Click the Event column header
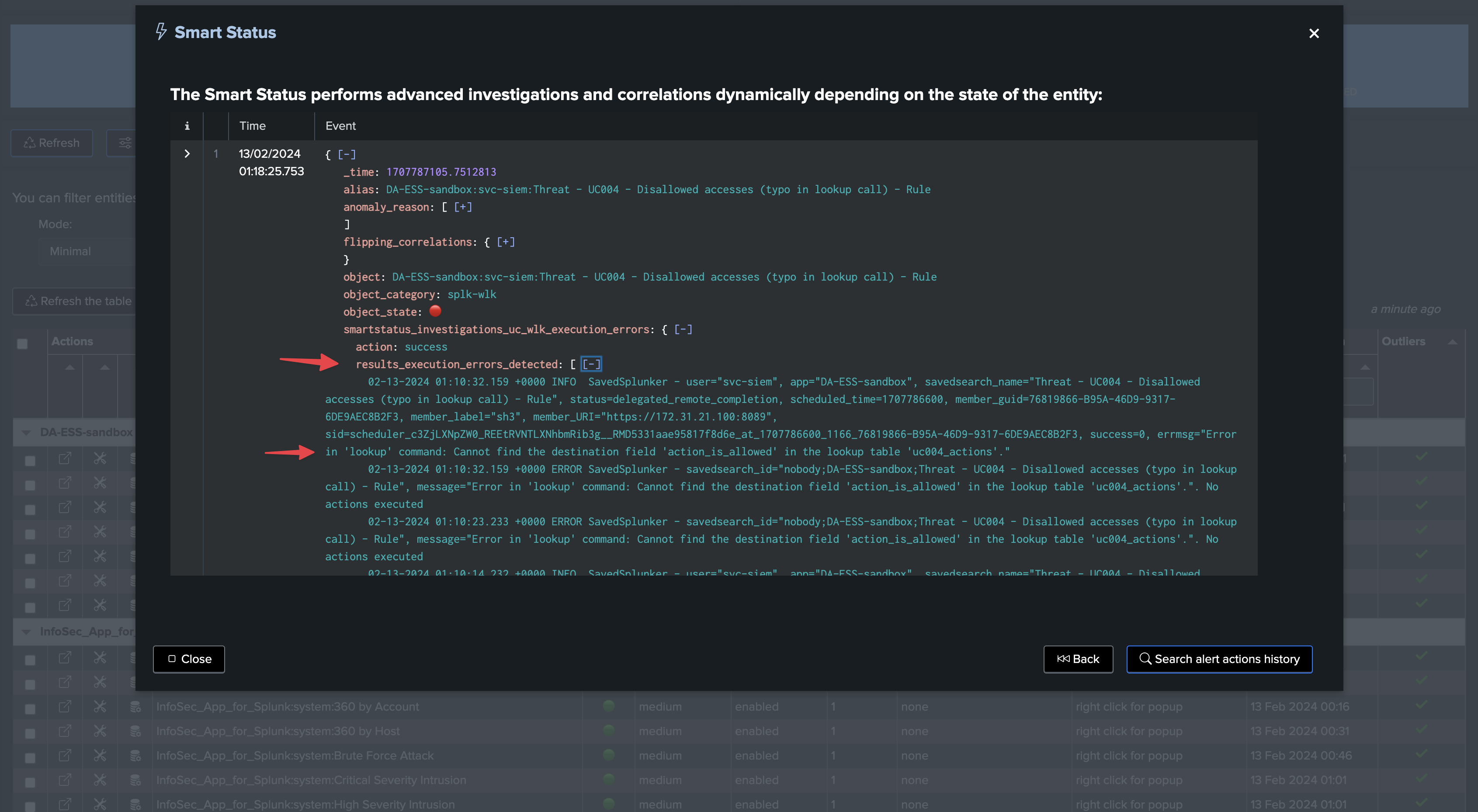This screenshot has width=1478, height=812. point(341,126)
